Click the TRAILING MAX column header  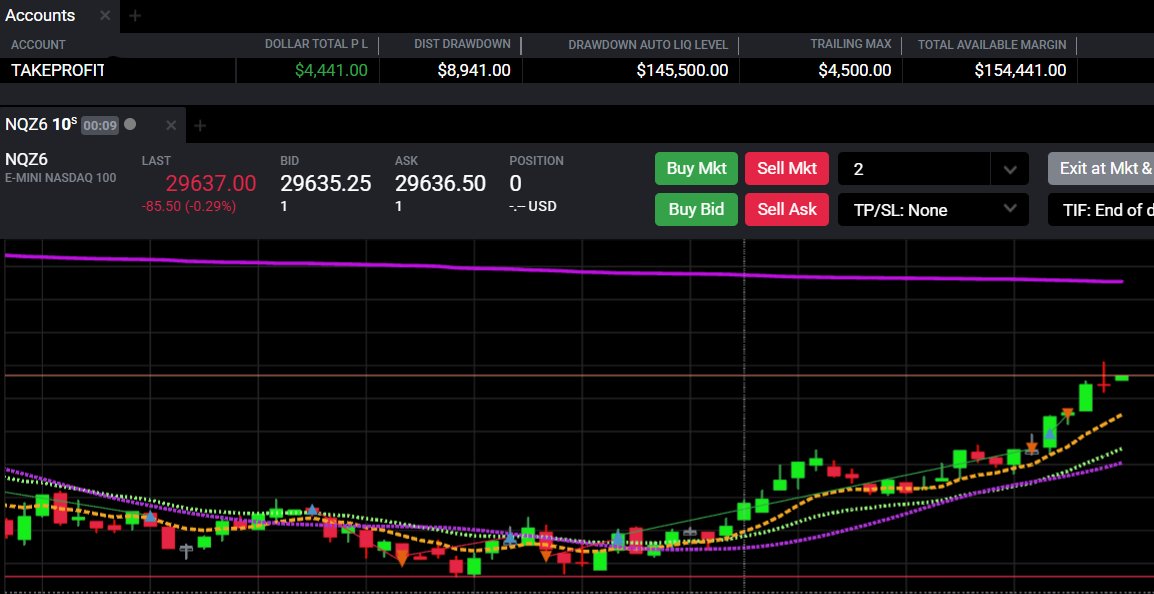click(851, 44)
